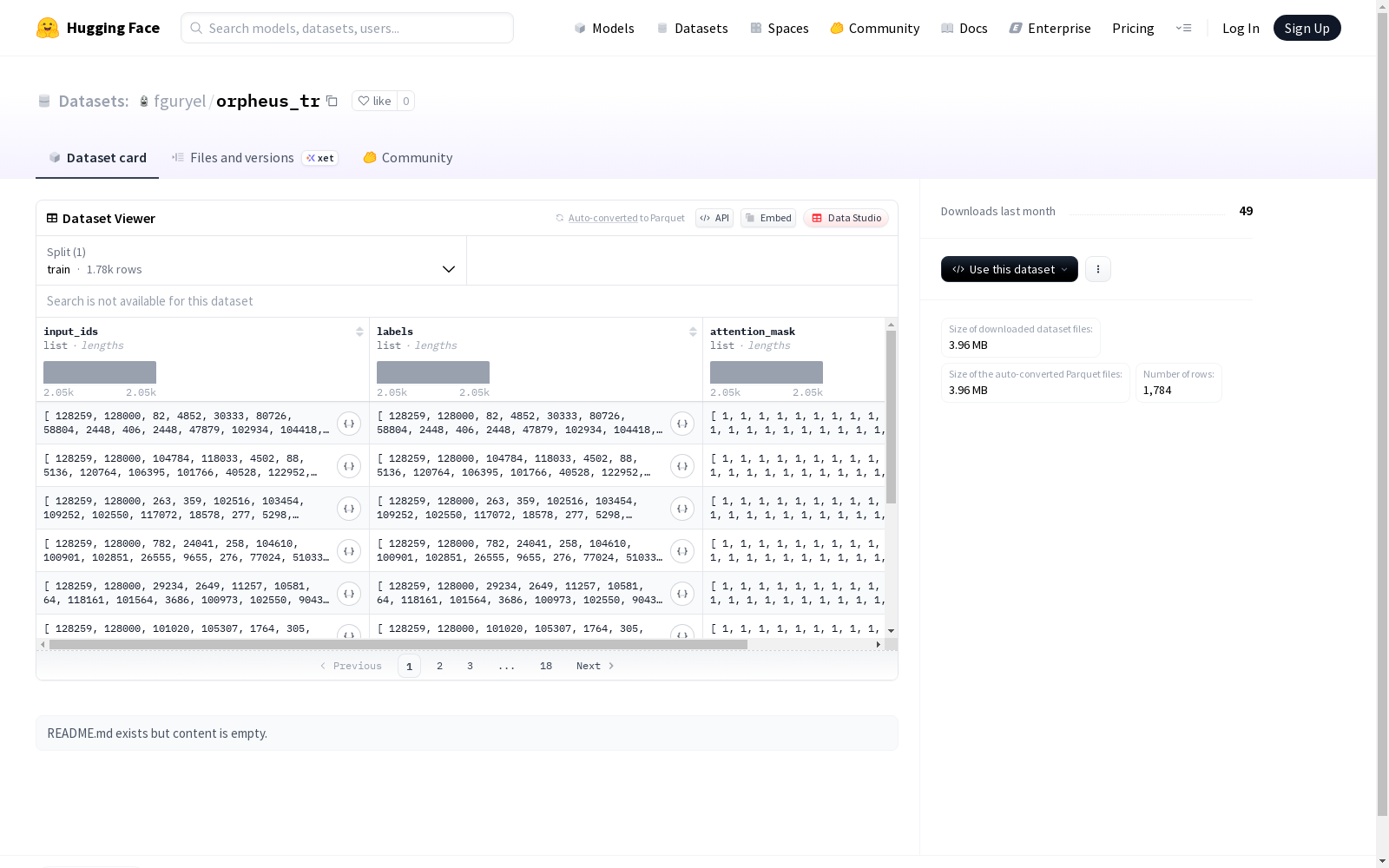Click the more options kebab button

[x=1098, y=269]
